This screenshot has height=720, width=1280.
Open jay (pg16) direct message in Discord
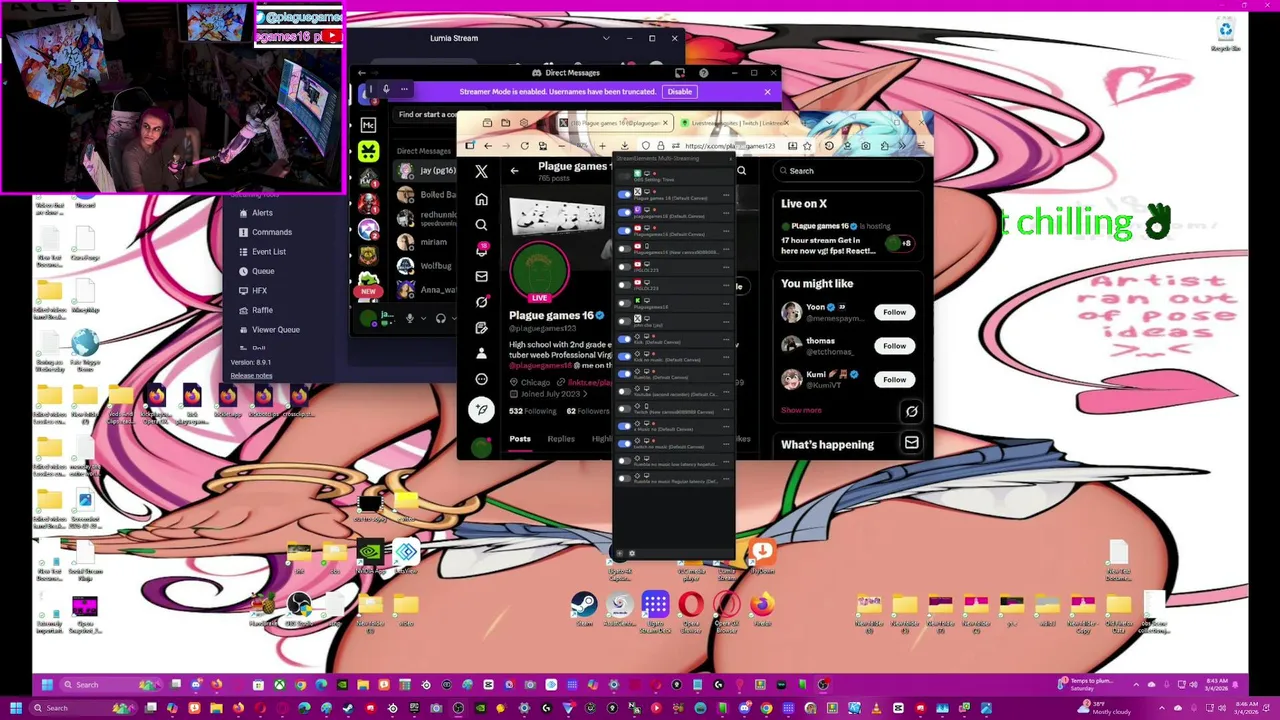(425, 171)
